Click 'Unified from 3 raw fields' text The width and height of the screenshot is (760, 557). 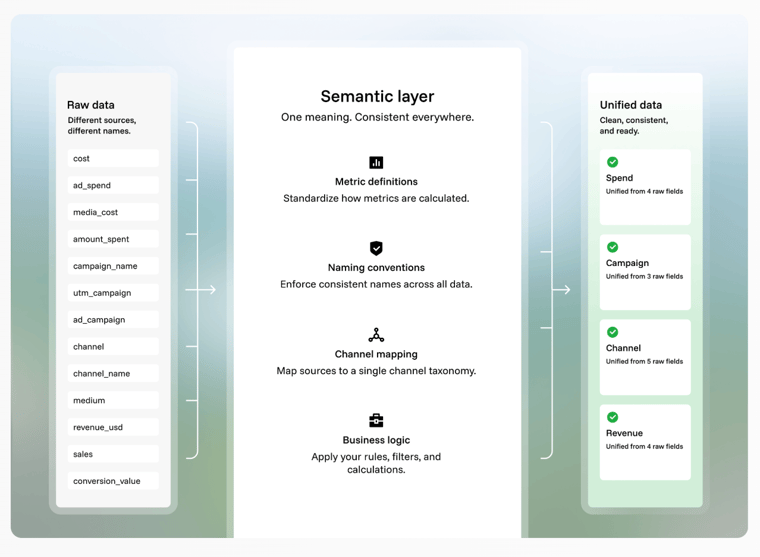[x=644, y=276]
